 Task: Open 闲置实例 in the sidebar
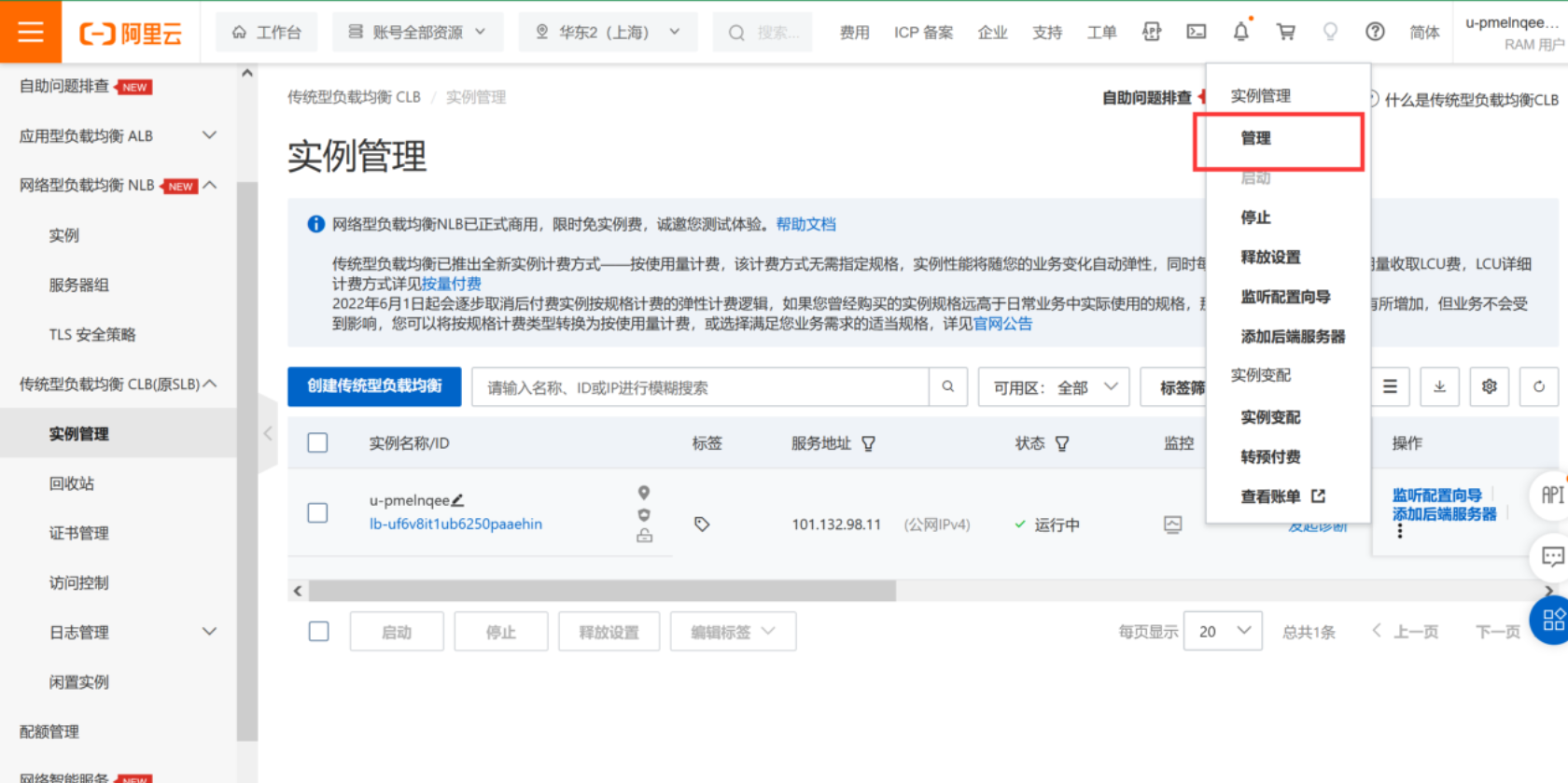pyautogui.click(x=79, y=681)
